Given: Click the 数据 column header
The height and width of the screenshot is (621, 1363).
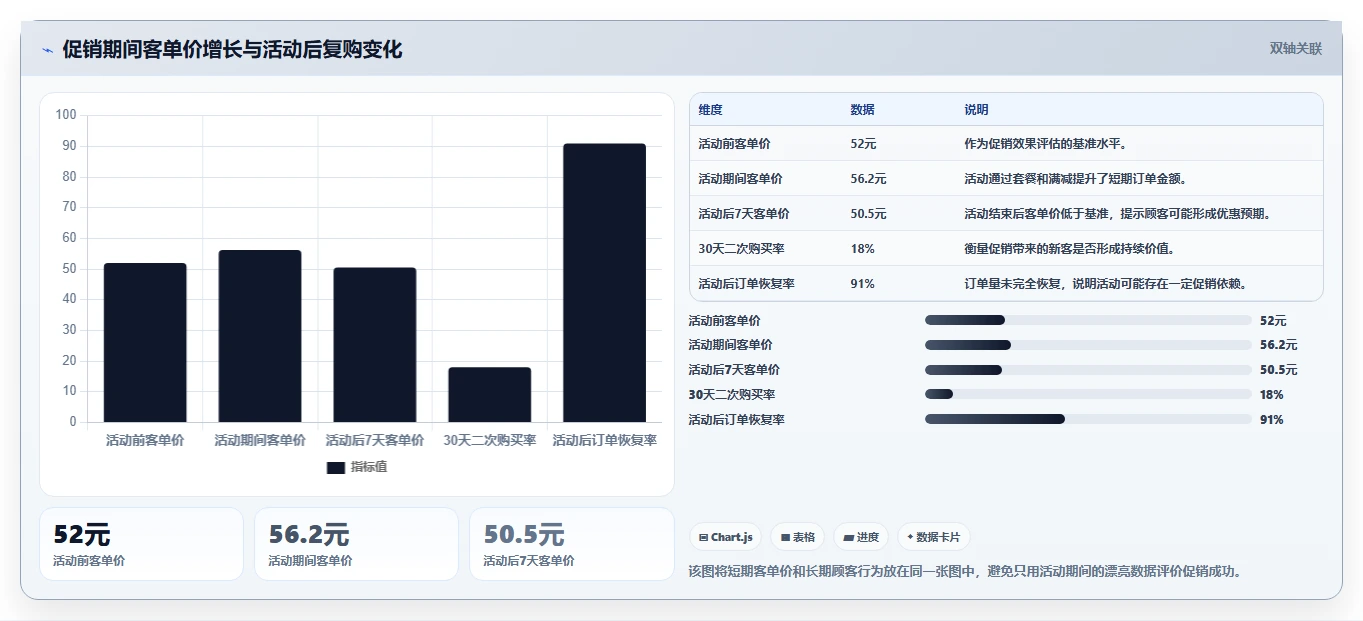Looking at the screenshot, I should [862, 109].
